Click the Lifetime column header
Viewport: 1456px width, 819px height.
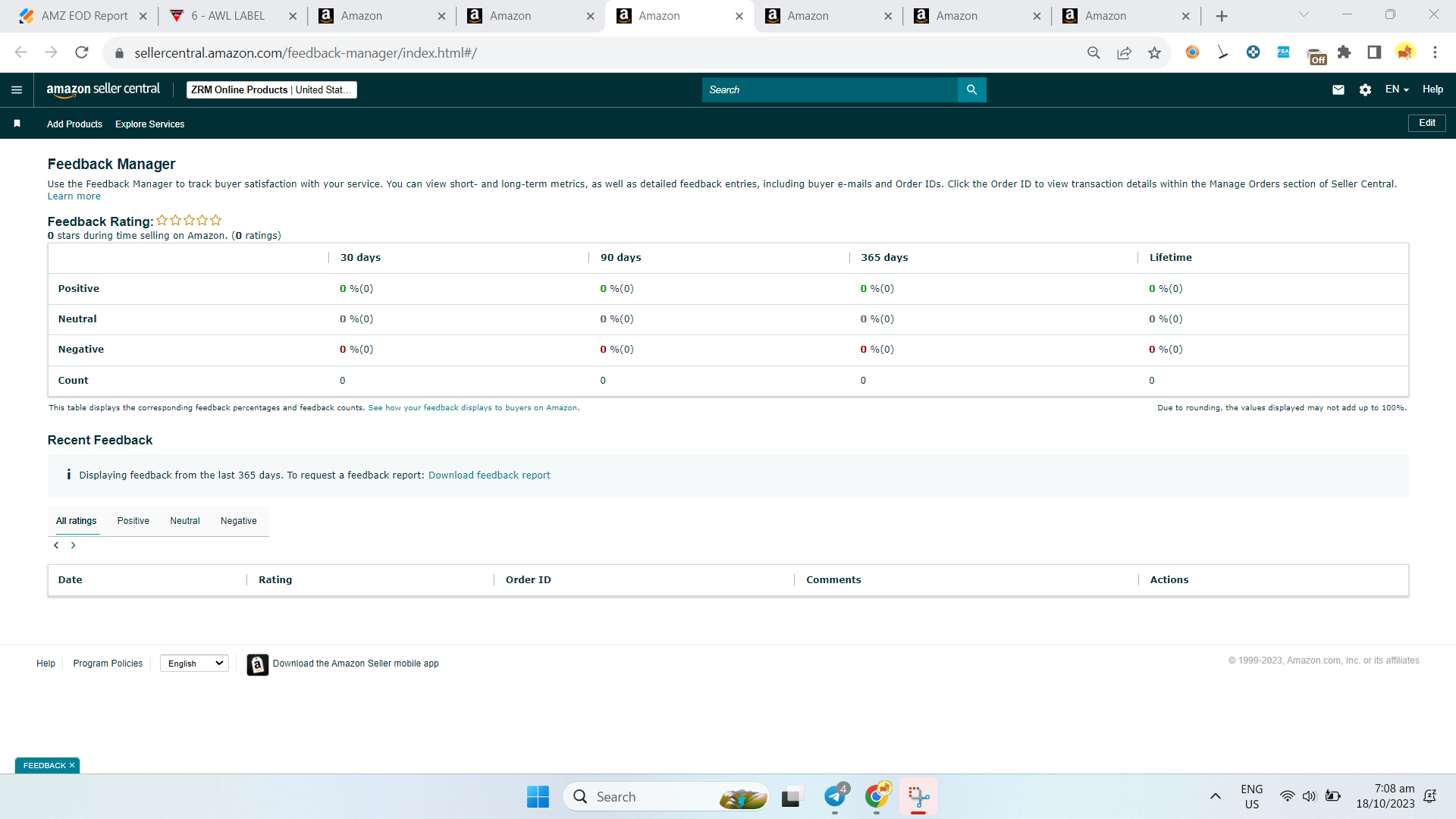tap(1171, 258)
